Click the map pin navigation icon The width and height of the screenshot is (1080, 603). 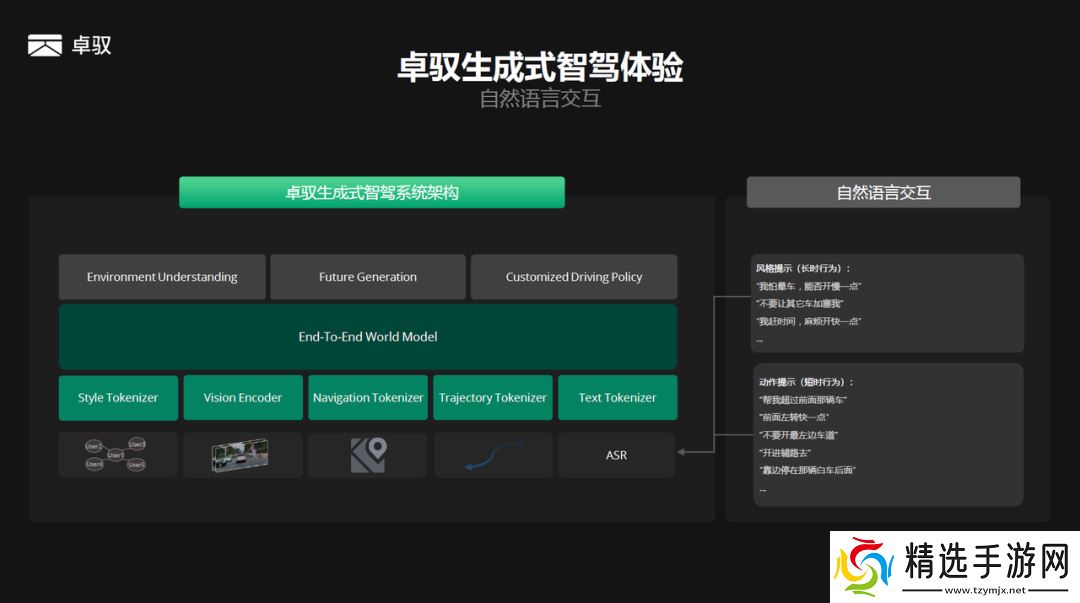click(367, 455)
